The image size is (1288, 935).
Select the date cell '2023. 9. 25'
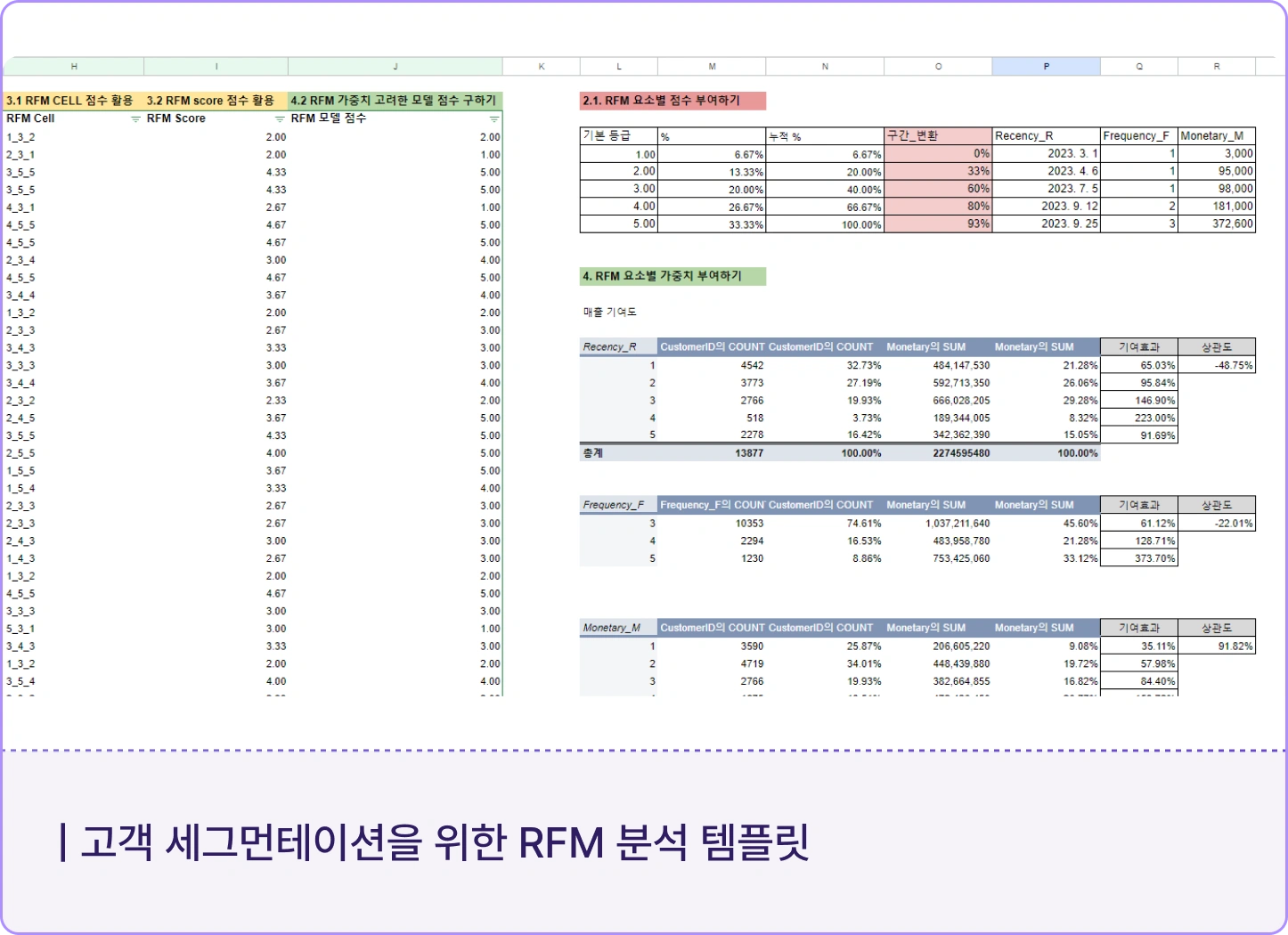point(1047,224)
